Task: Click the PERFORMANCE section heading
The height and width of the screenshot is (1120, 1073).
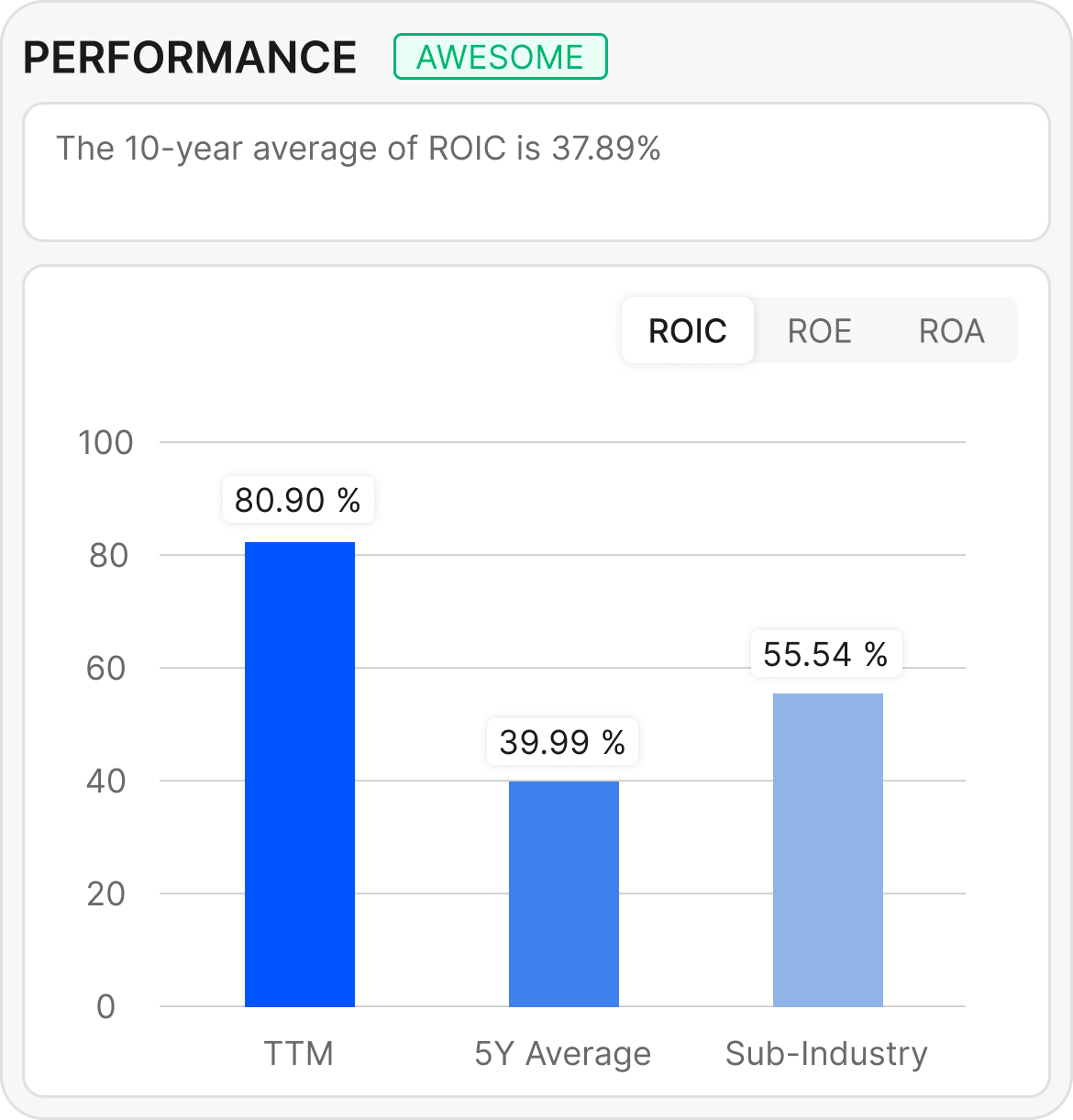Action: (x=190, y=56)
